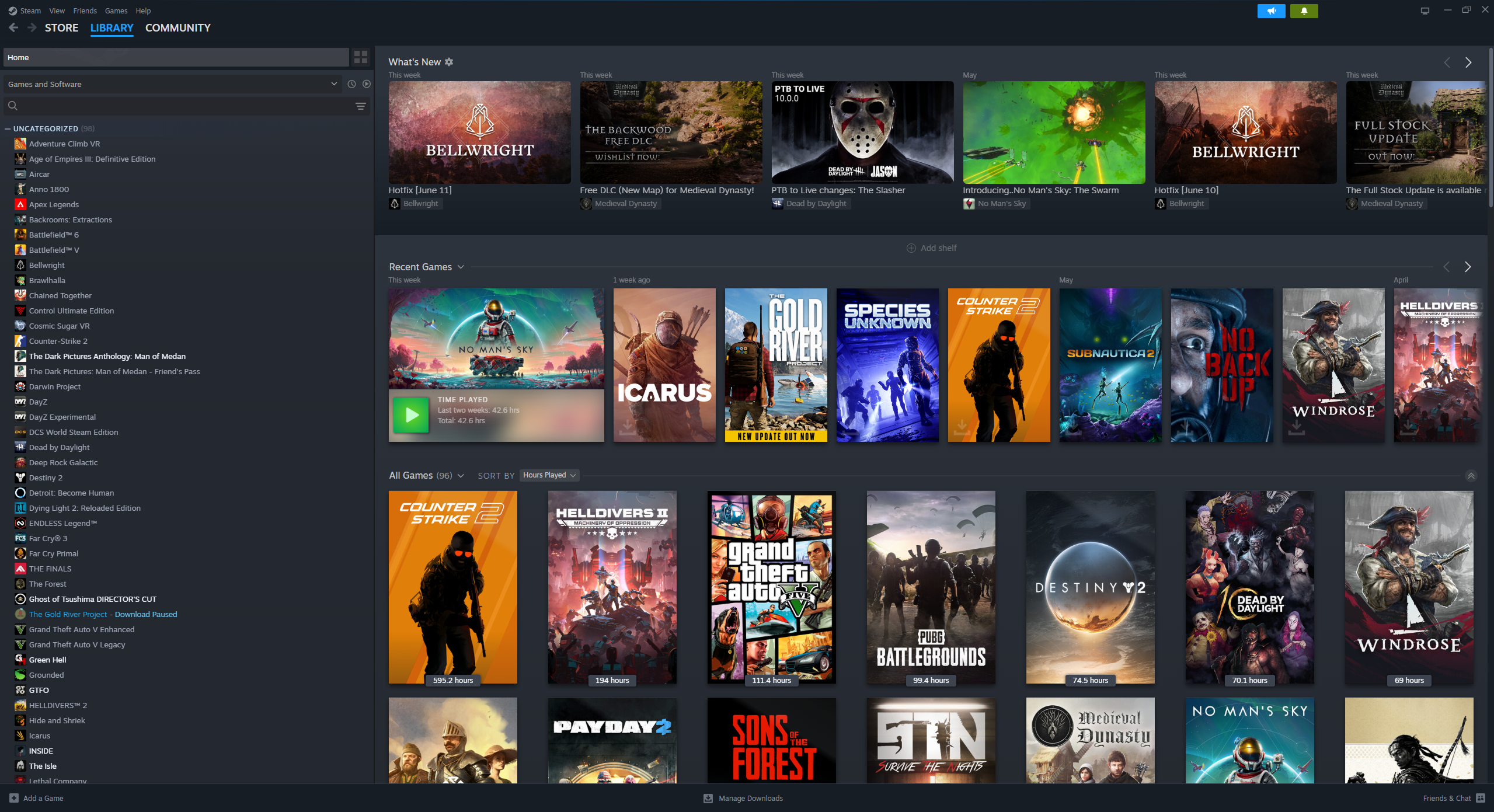This screenshot has width=1494, height=812.
Task: Toggle the recent activity clock filter
Action: (351, 84)
